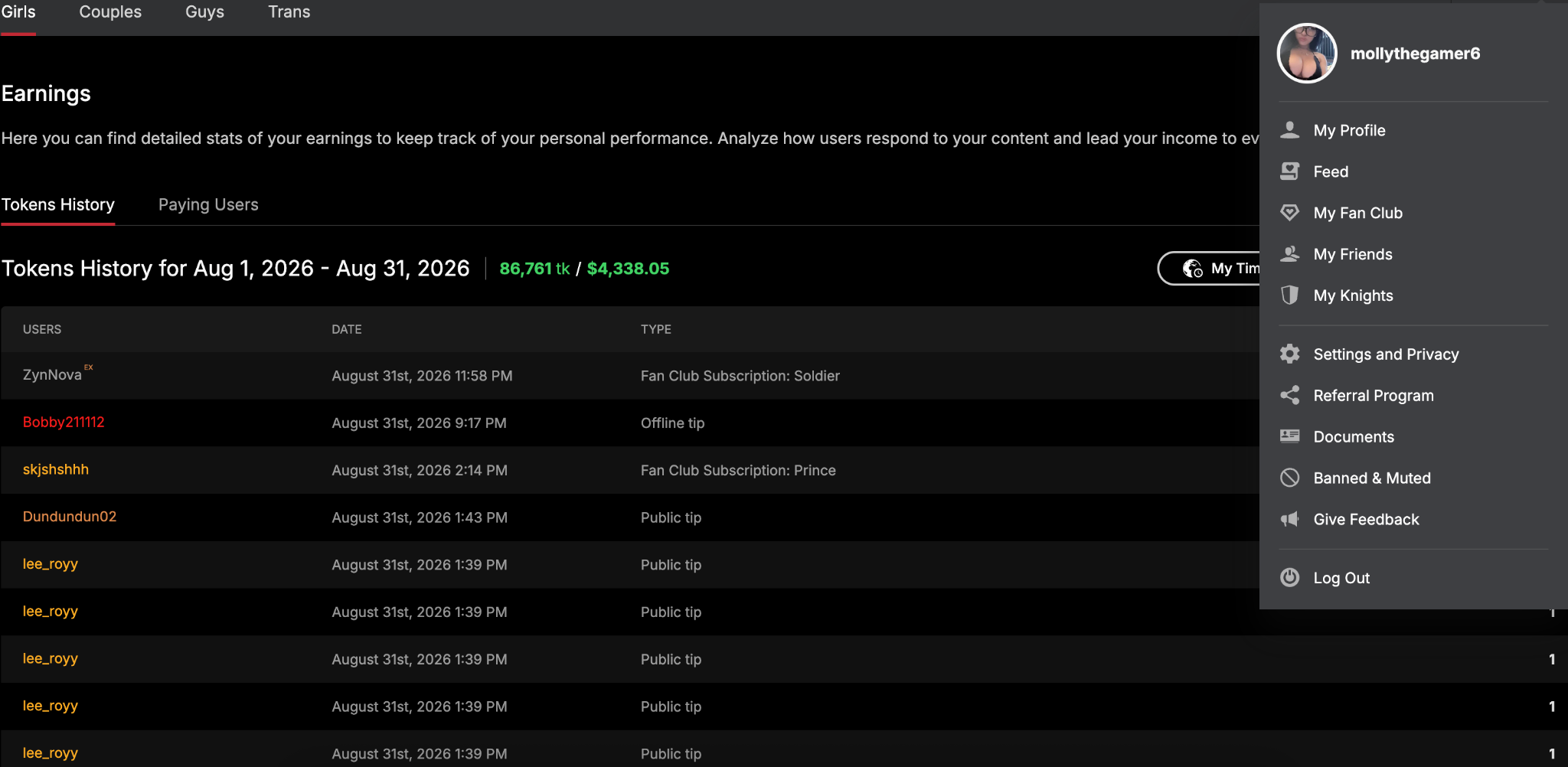Viewport: 1568px width, 767px height.
Task: Open Referral Program menu entry
Action: [1374, 395]
